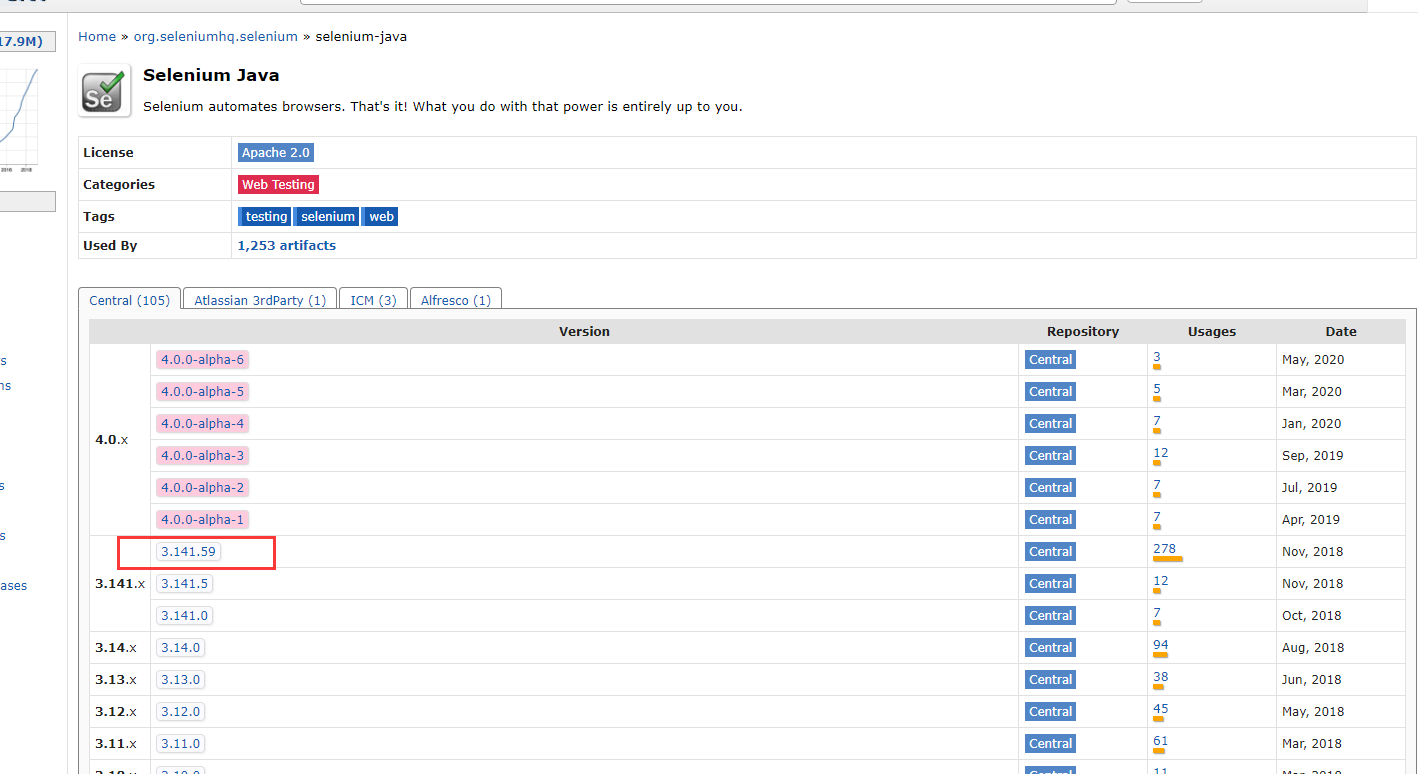Open the 3 usages link for alpha-6
Viewport: 1418px width, 774px height.
tap(1156, 357)
